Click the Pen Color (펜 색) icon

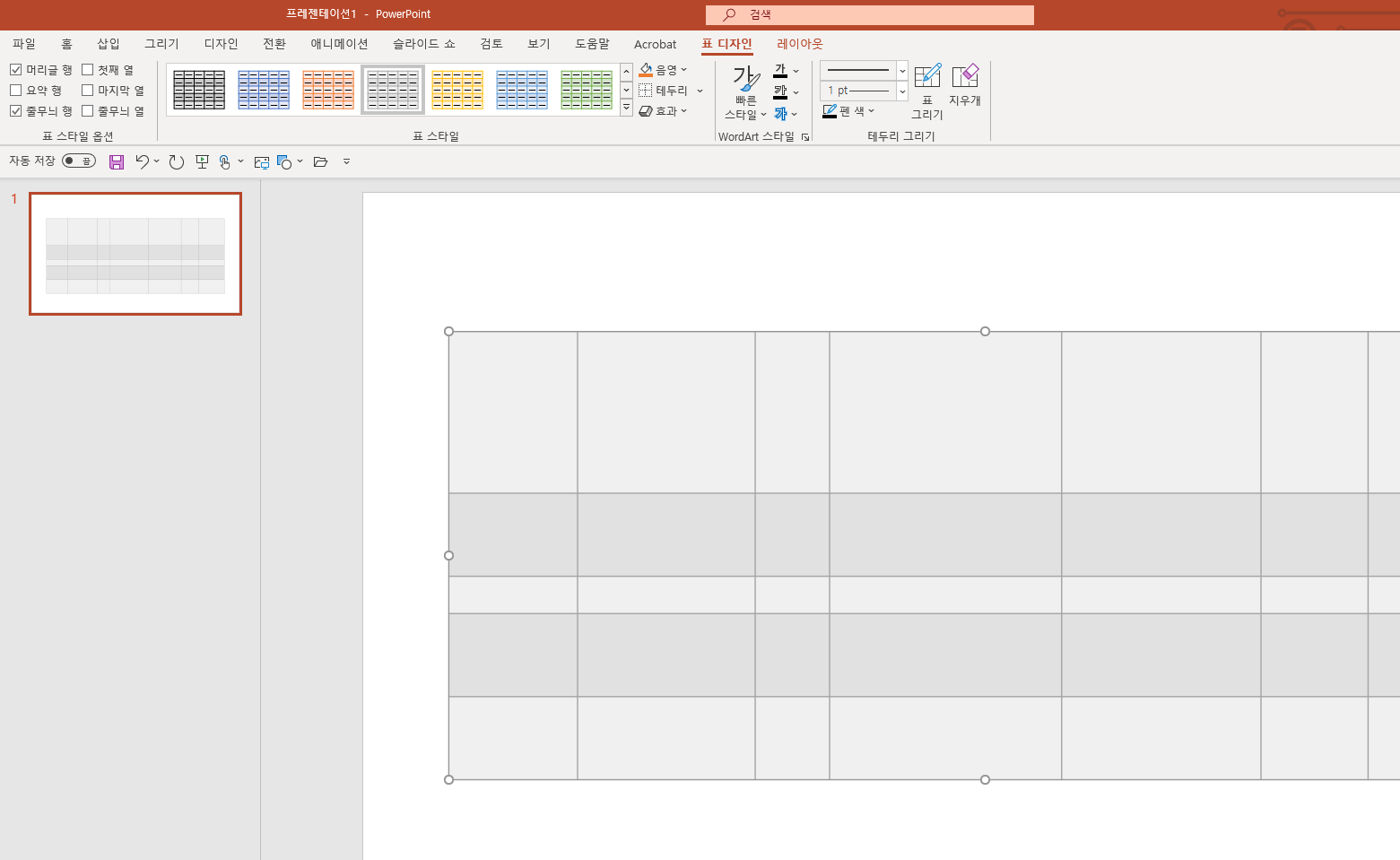click(830, 111)
